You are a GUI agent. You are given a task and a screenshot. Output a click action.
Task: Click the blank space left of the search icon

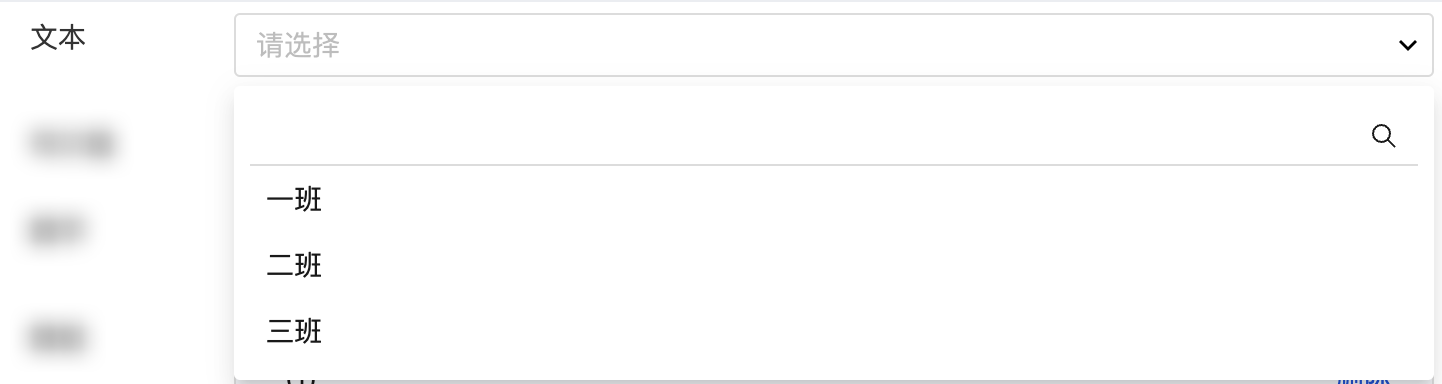(x=808, y=136)
